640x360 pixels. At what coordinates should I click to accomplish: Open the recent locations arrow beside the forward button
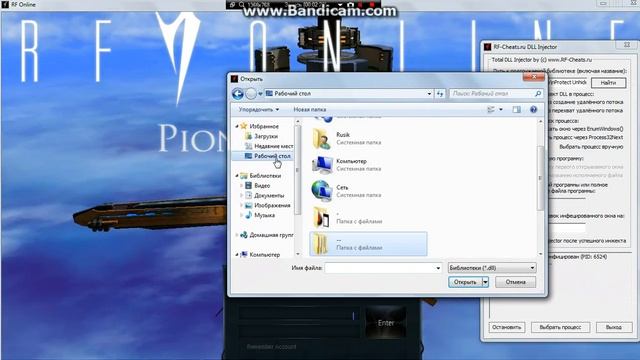point(260,94)
